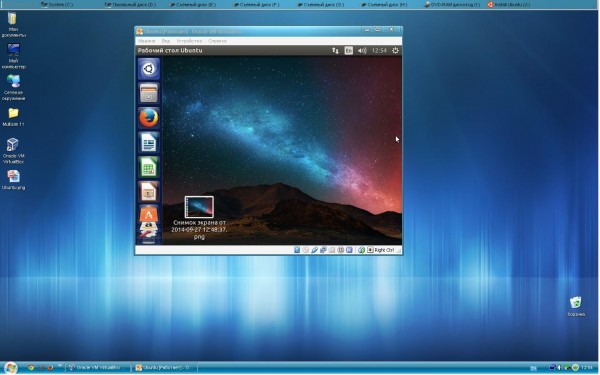Open the Машина menu in VirtualBox

click(147, 41)
